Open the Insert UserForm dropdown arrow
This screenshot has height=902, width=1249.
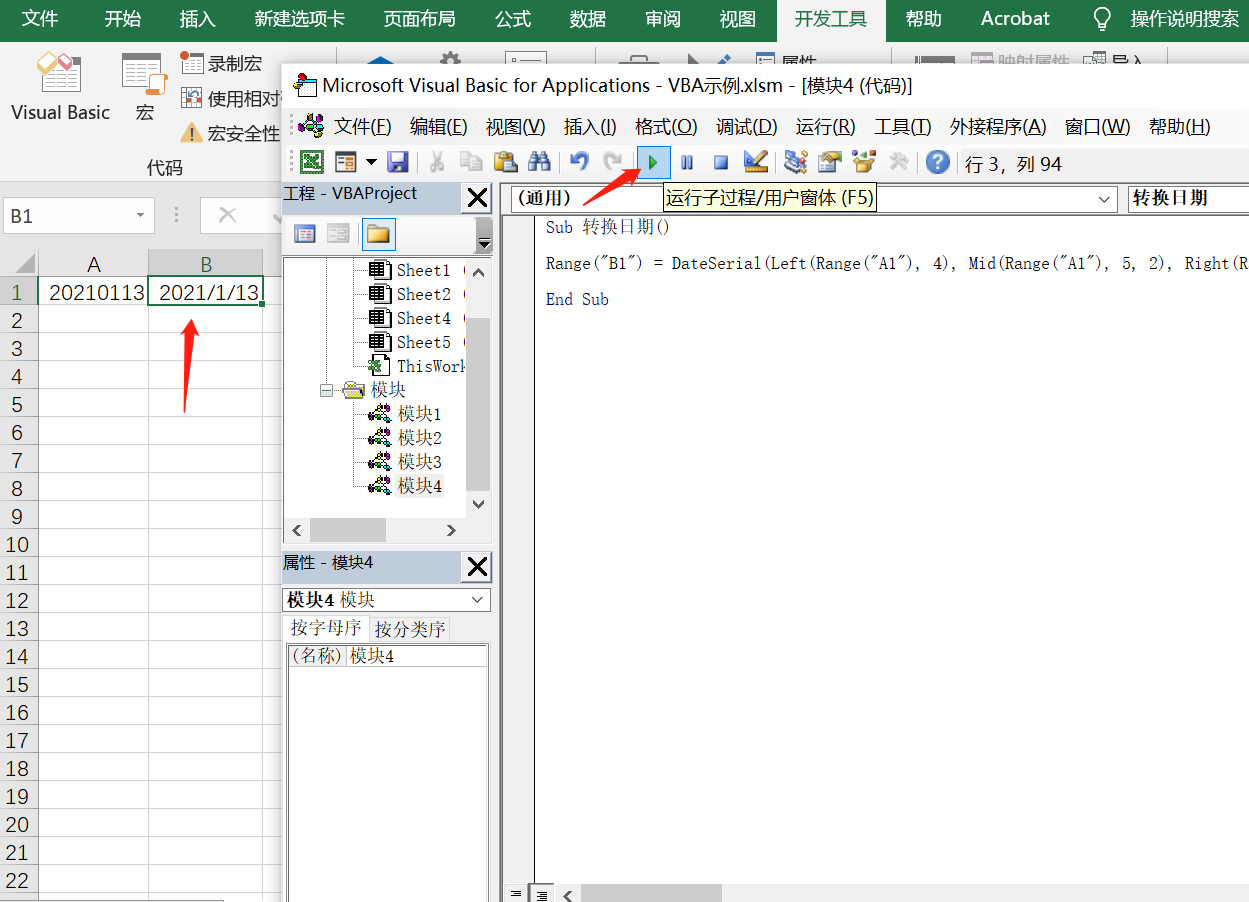371,162
